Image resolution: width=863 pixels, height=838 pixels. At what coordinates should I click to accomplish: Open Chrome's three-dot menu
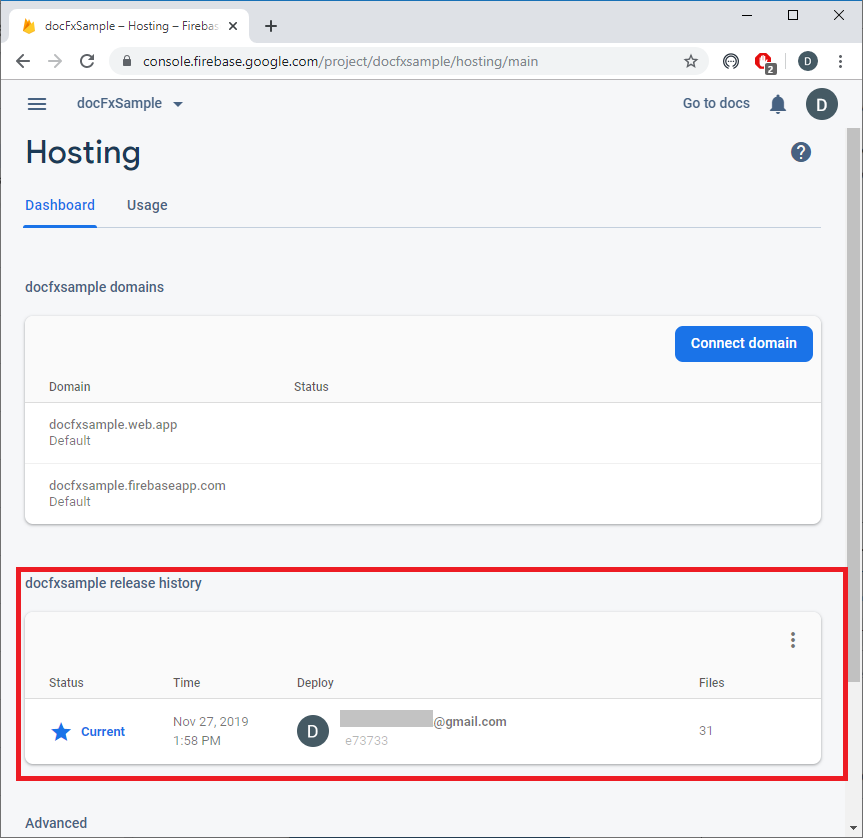point(840,62)
